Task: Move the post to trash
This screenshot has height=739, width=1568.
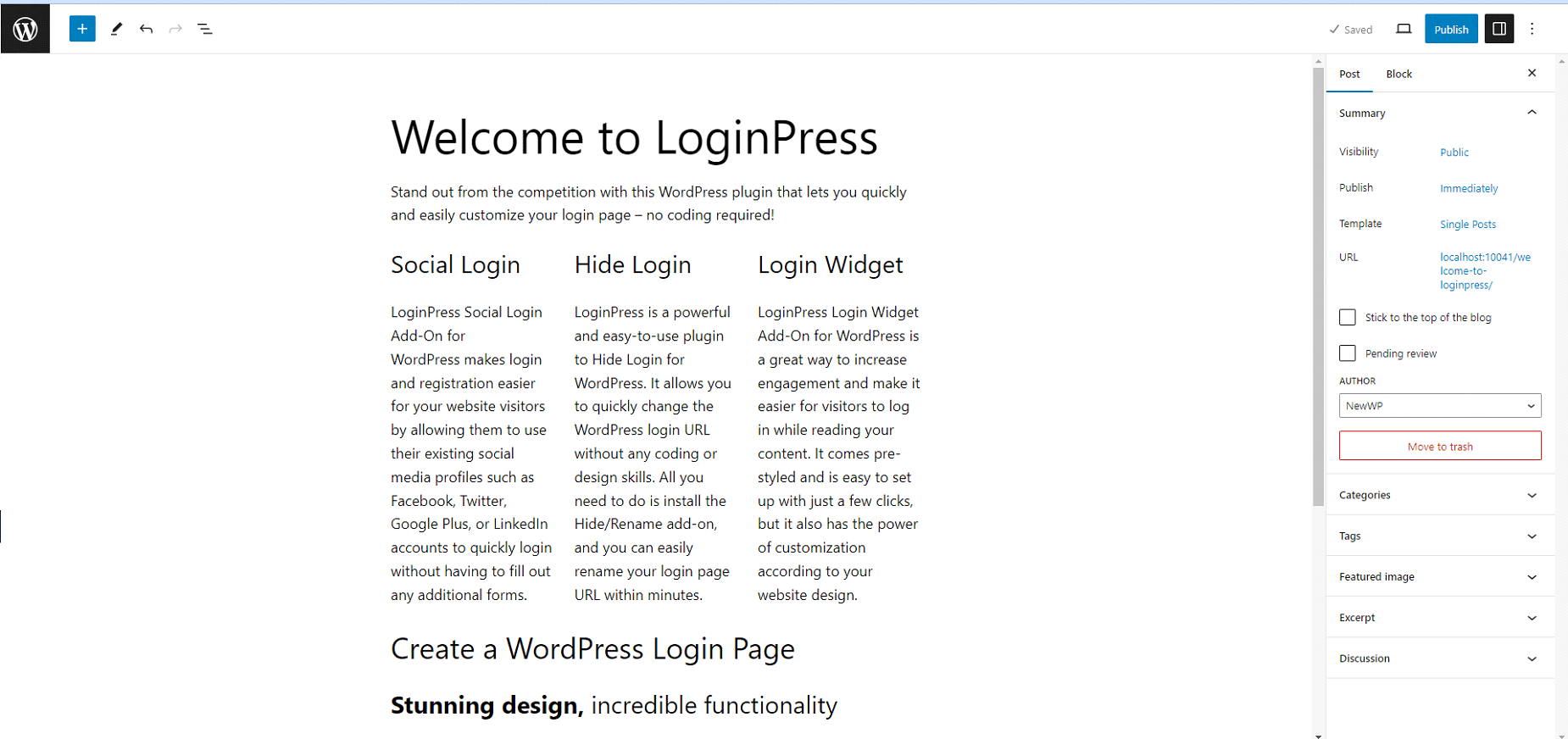Action: pyautogui.click(x=1440, y=446)
